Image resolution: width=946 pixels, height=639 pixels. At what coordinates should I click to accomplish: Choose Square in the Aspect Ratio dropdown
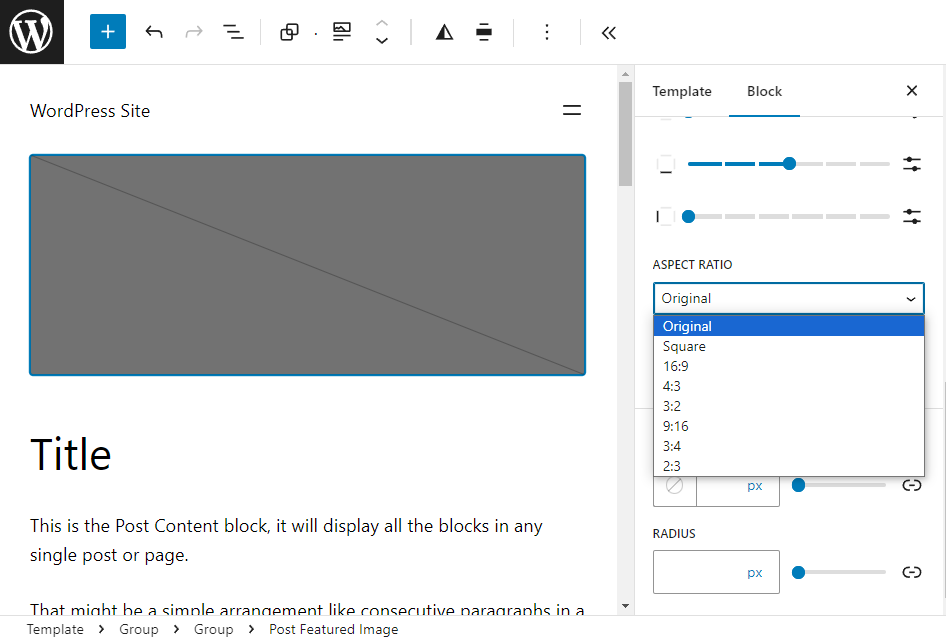click(684, 345)
